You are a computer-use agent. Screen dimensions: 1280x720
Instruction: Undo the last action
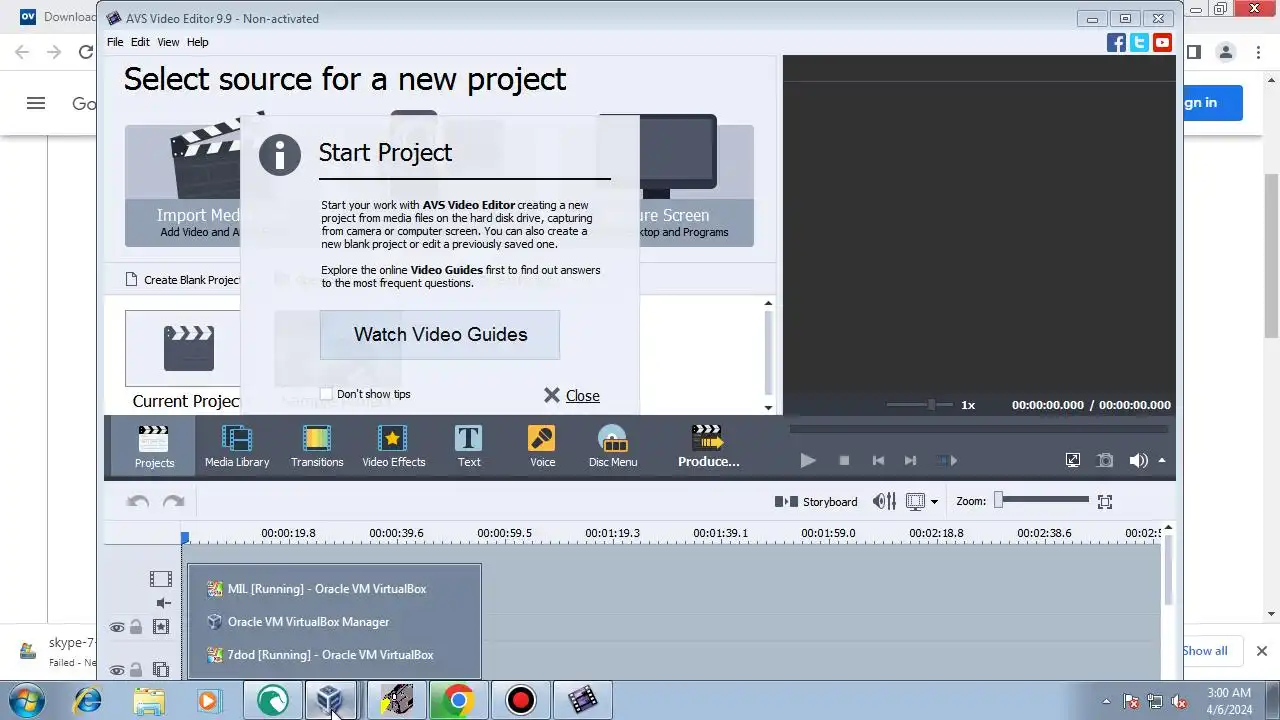138,502
